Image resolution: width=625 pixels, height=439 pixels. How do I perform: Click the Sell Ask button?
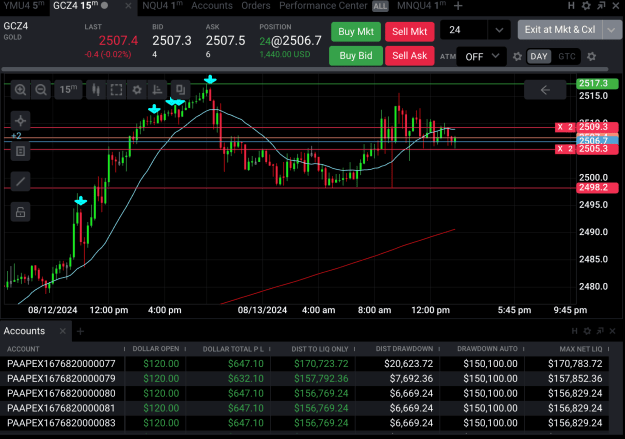[409, 56]
